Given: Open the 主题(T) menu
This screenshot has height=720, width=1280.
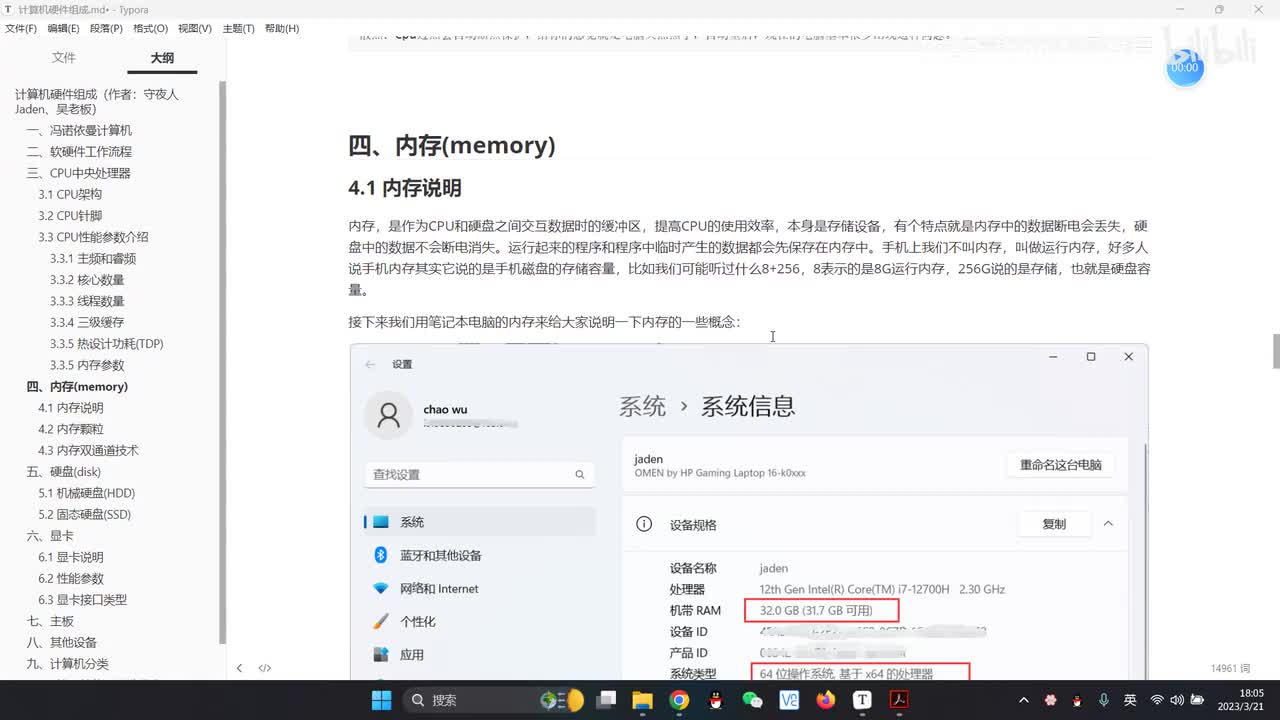Looking at the screenshot, I should 238,28.
